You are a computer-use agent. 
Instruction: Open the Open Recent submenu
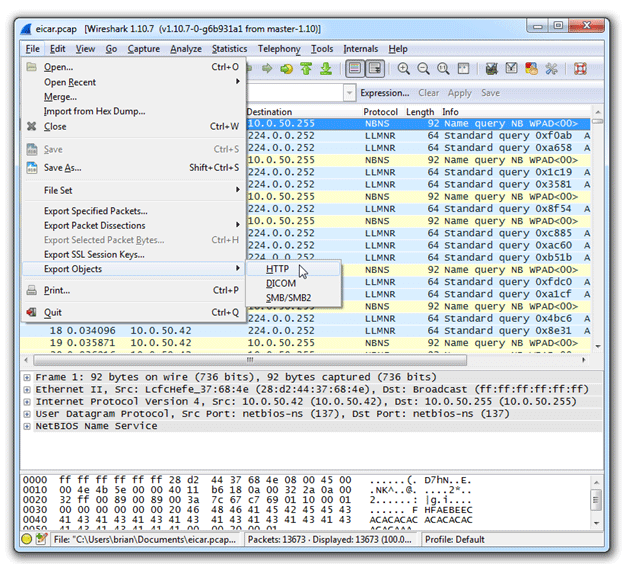(x=134, y=82)
